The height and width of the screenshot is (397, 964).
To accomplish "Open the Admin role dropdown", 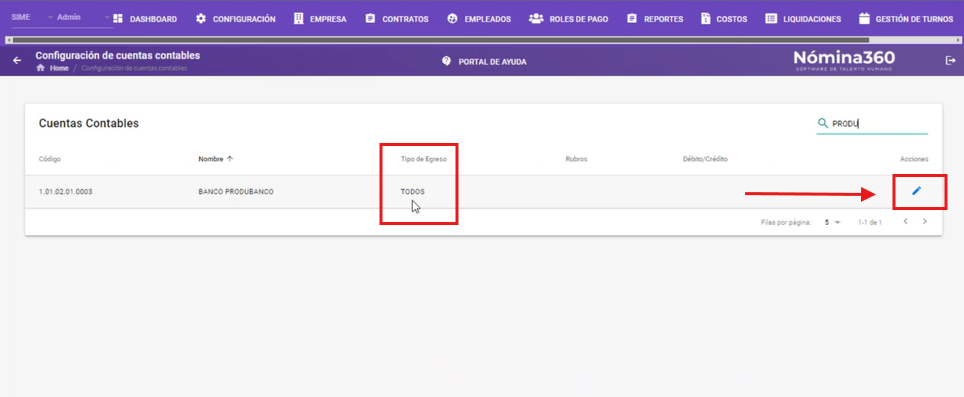I will [x=84, y=17].
